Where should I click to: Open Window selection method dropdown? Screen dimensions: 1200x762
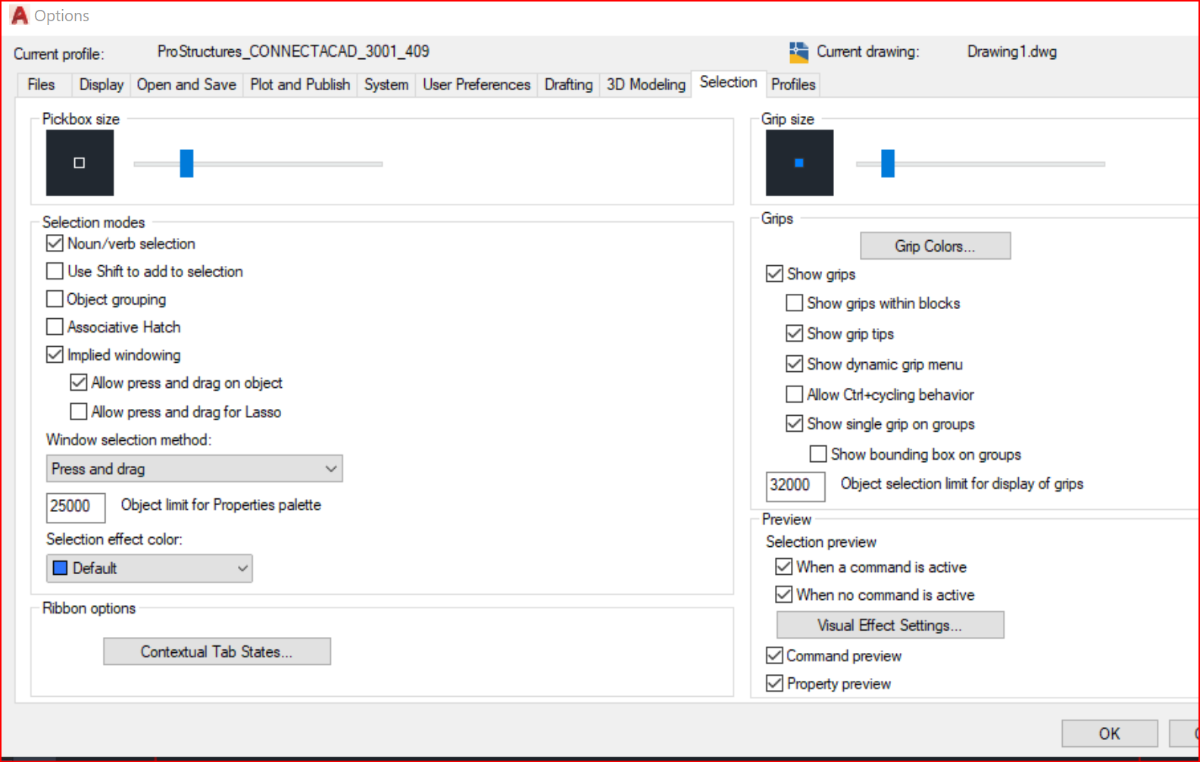click(x=195, y=469)
